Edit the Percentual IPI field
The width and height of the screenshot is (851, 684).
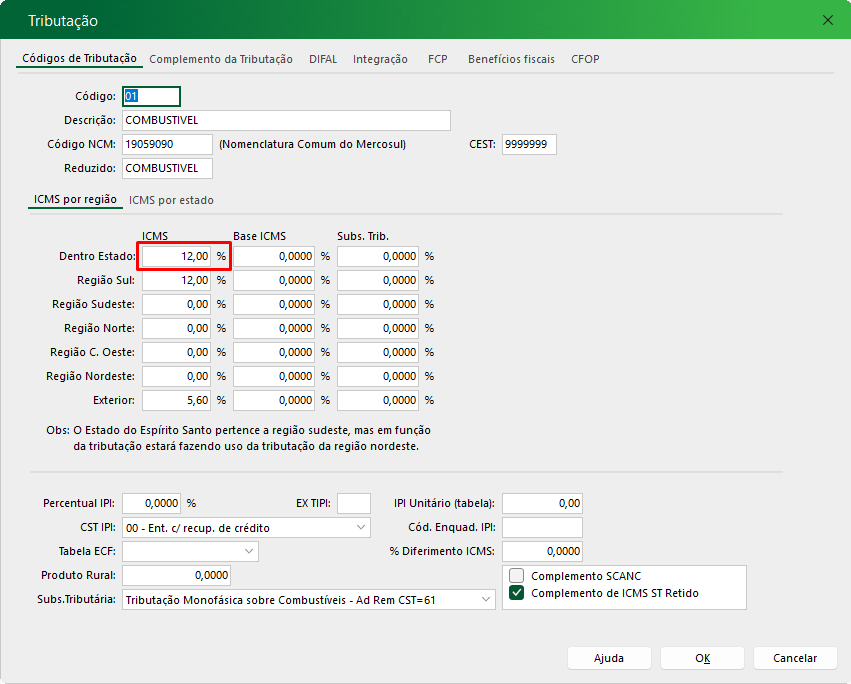coord(151,503)
